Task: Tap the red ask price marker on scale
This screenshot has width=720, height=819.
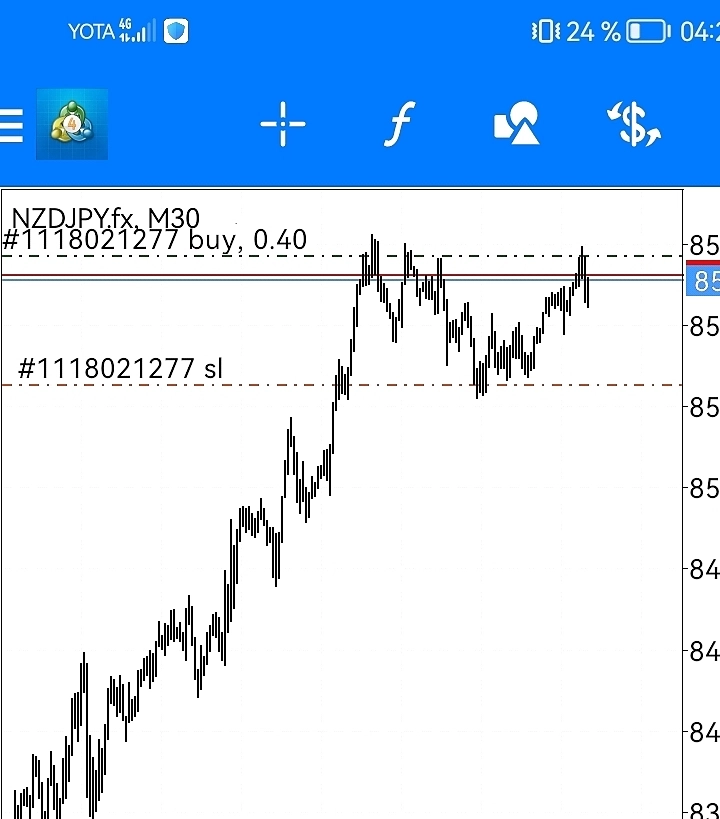Action: click(703, 263)
